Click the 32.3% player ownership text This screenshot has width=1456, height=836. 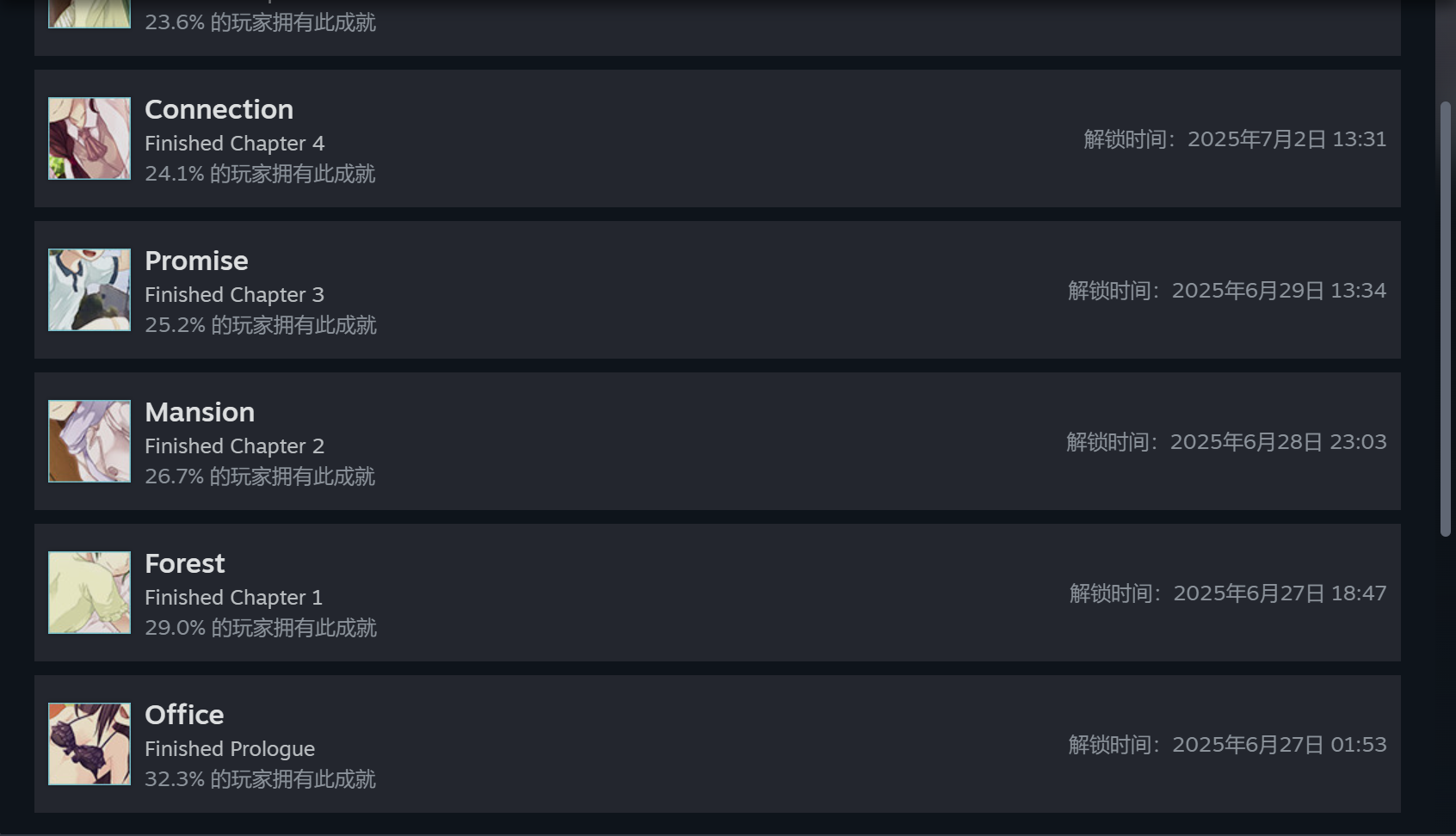tap(260, 779)
